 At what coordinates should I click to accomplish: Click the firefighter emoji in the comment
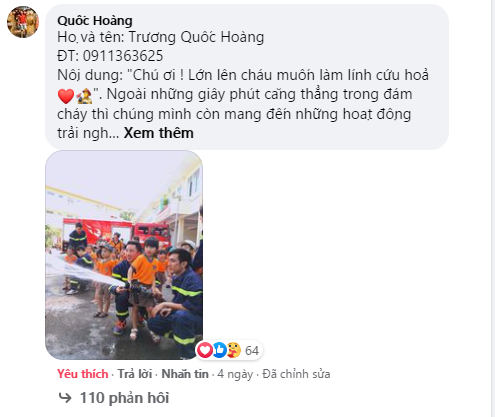point(84,96)
